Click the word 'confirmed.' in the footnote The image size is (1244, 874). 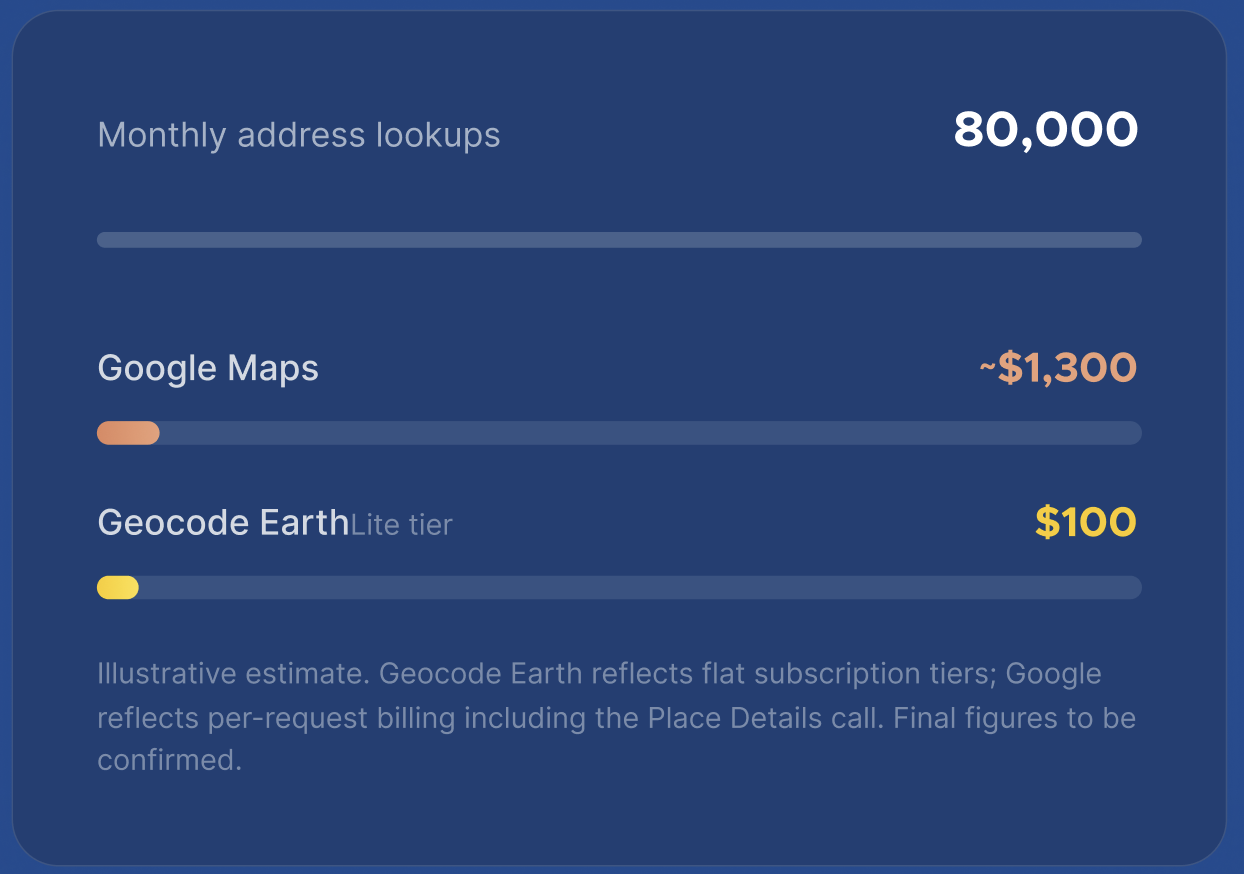point(170,760)
